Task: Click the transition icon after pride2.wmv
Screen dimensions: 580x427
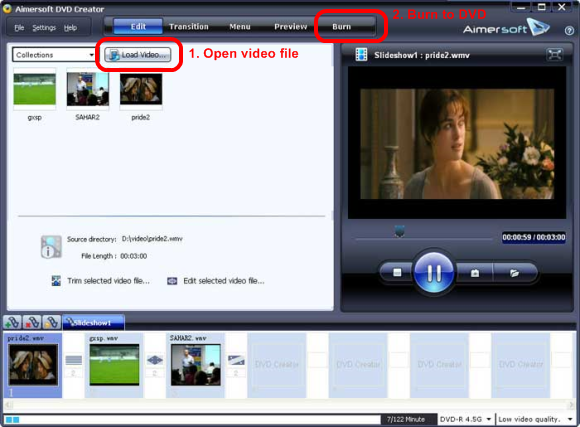Action: [x=74, y=360]
